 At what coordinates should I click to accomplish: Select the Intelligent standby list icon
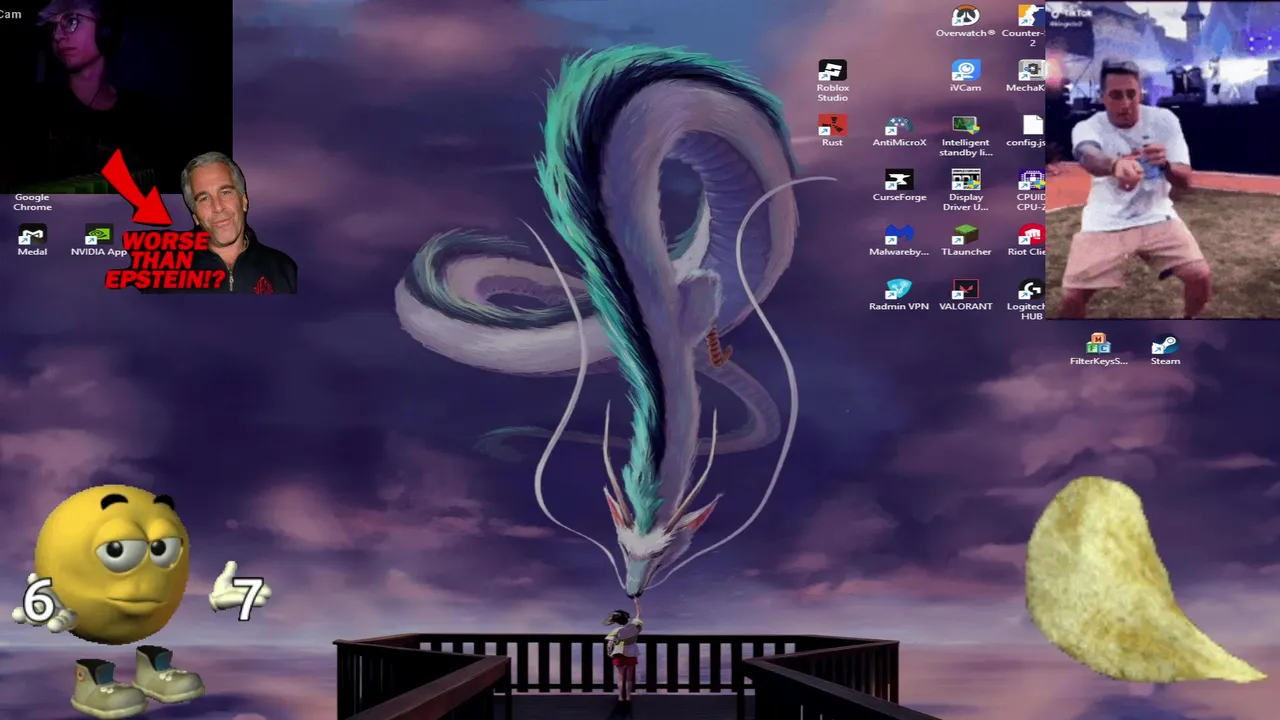click(x=965, y=135)
